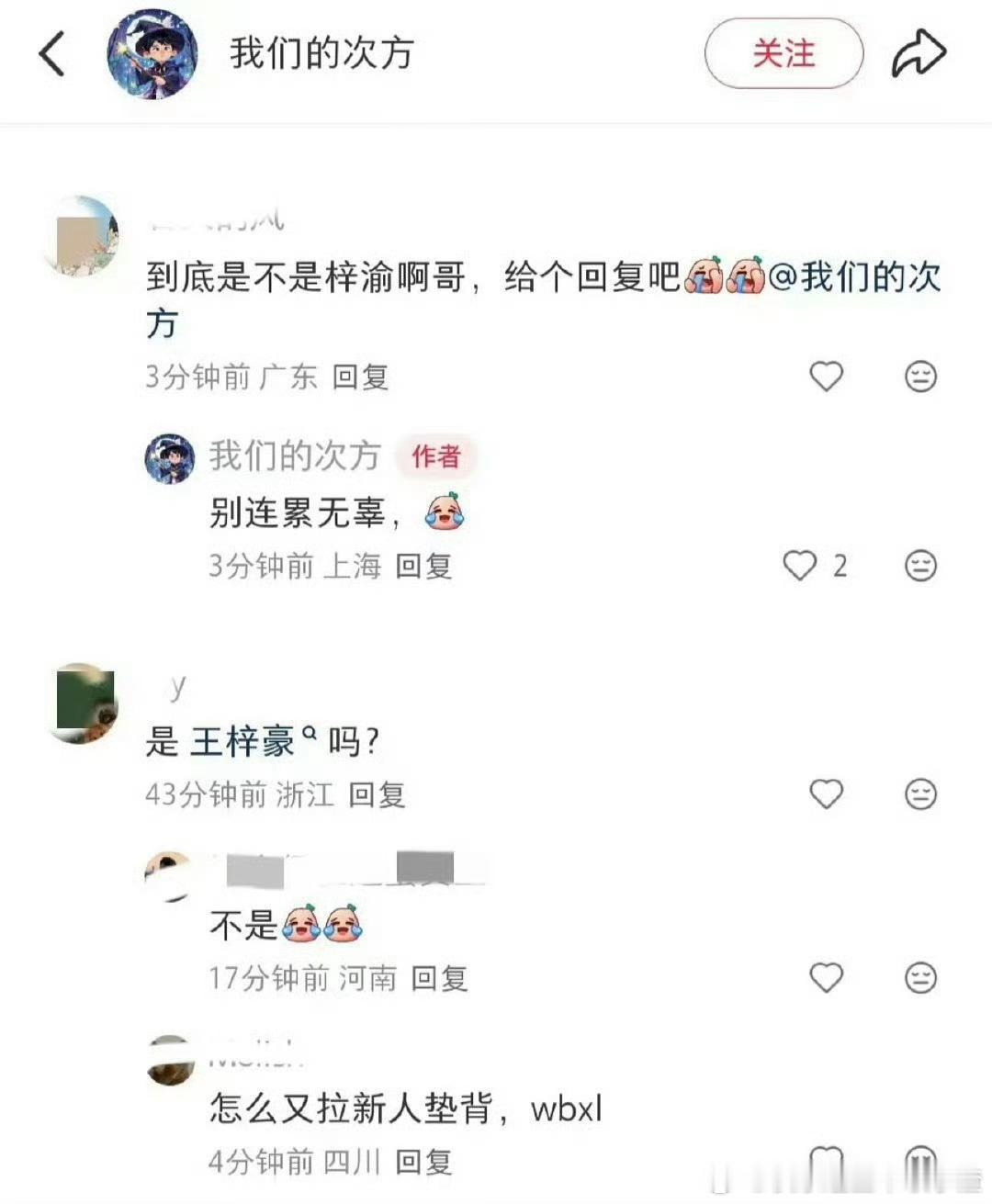This screenshot has height=1204, width=992.
Task: Open 我们的次方 profile avatar in header
Action: click(152, 54)
